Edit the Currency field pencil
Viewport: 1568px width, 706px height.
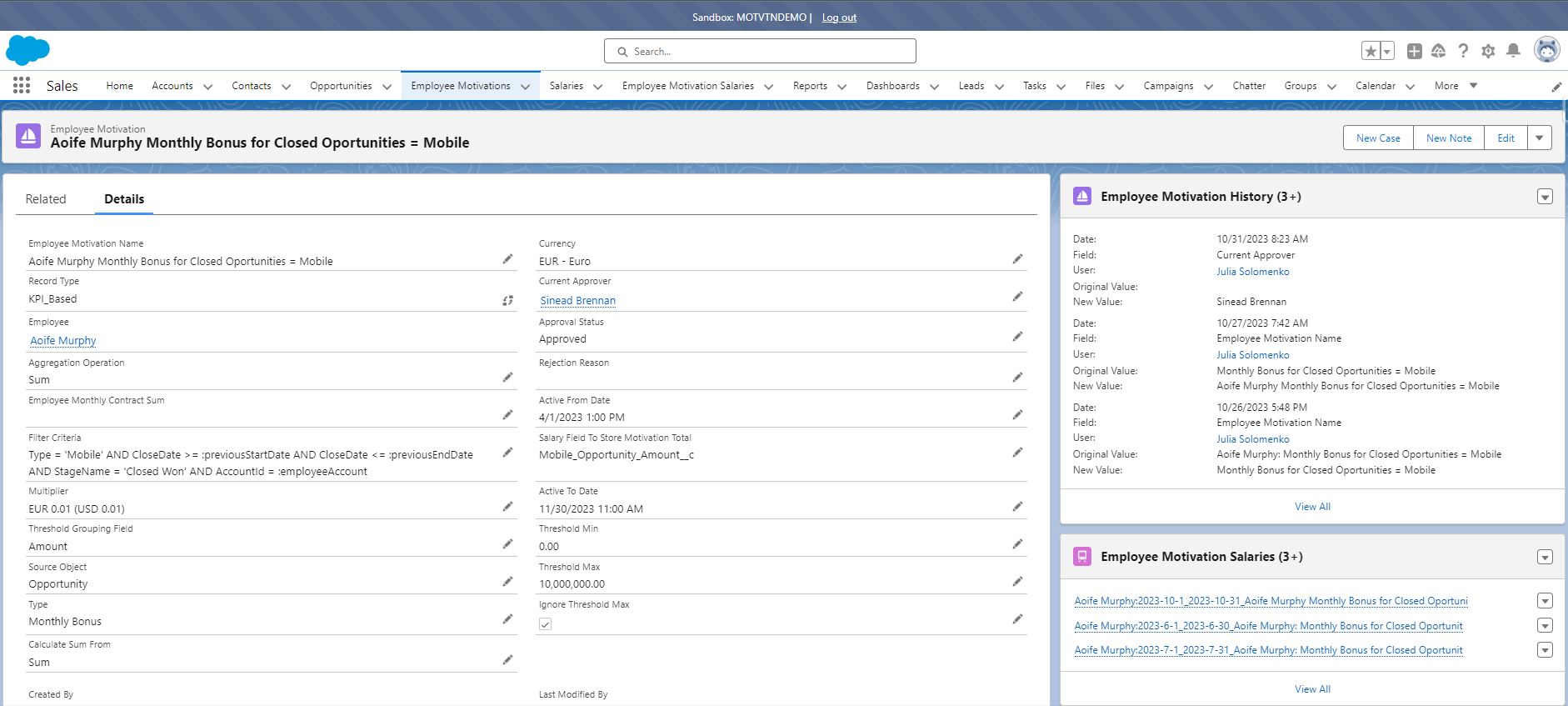1017,259
